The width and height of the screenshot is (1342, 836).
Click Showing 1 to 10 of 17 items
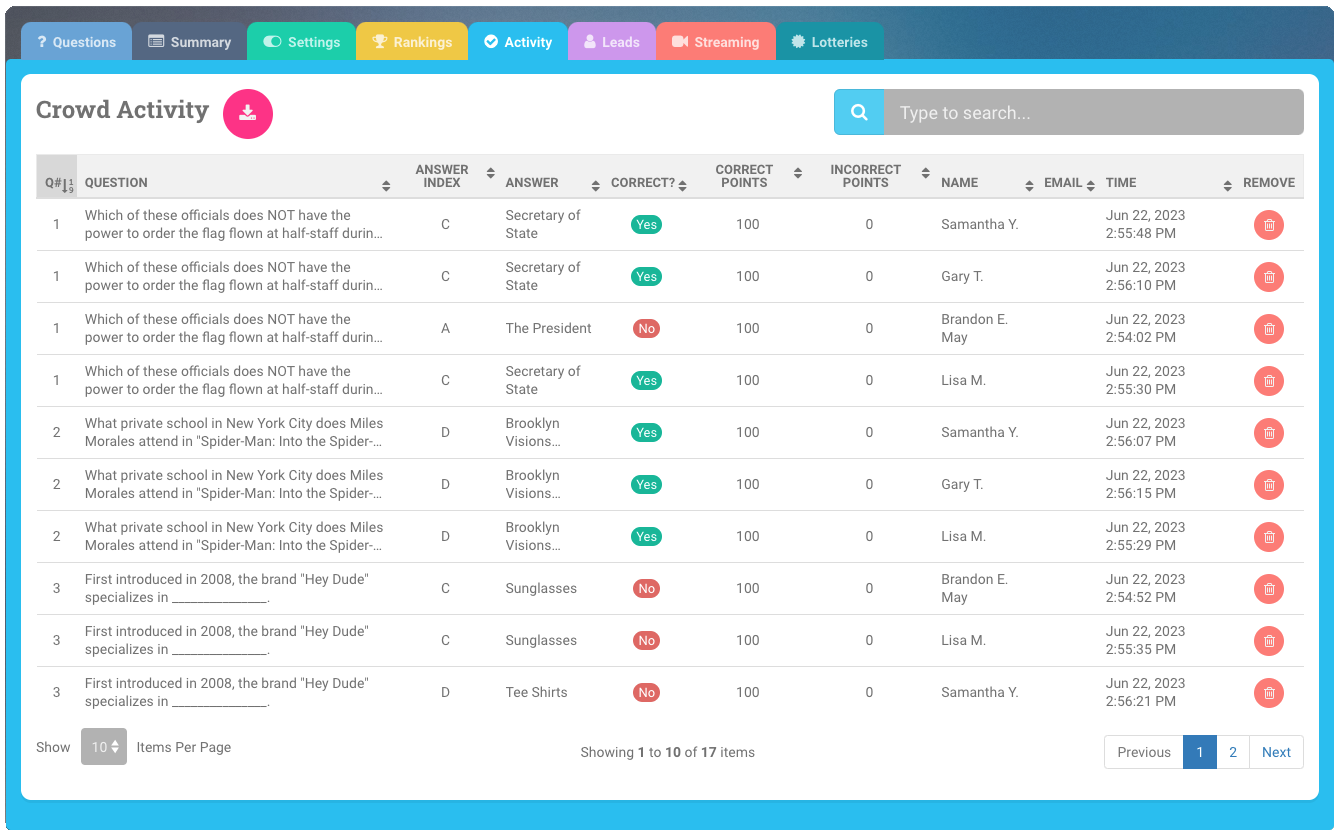(x=667, y=752)
